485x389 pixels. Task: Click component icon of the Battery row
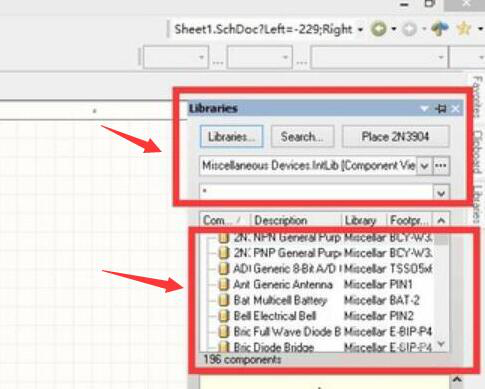click(x=224, y=300)
